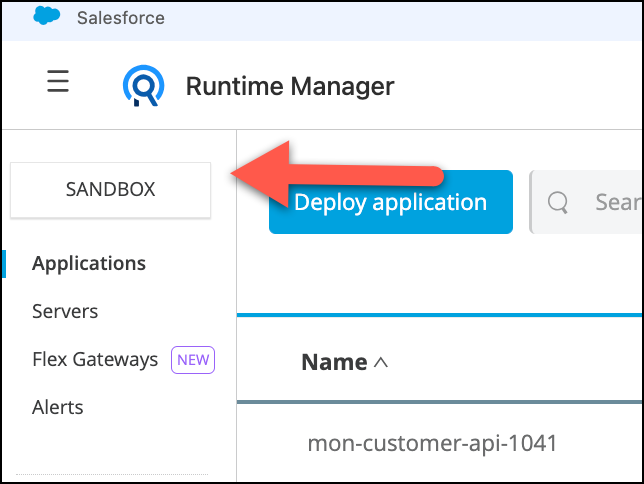Click the blue active marker beside Applications
Screen dimensions: 644x484
4,264
